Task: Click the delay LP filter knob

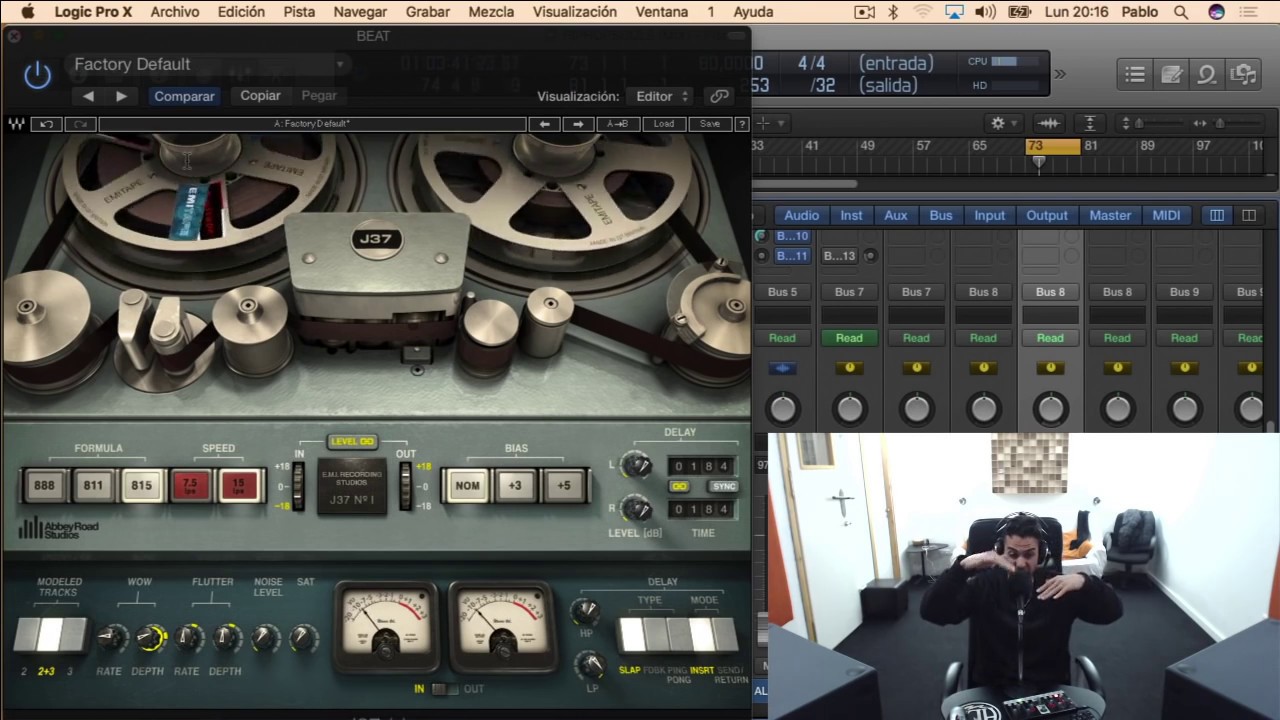Action: tap(591, 665)
